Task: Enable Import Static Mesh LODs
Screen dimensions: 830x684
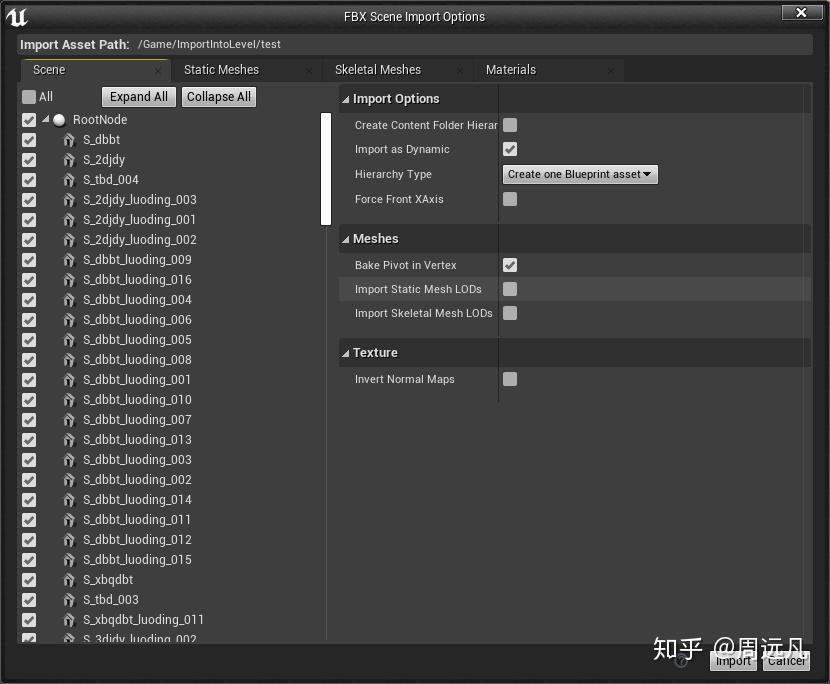Action: click(510, 289)
